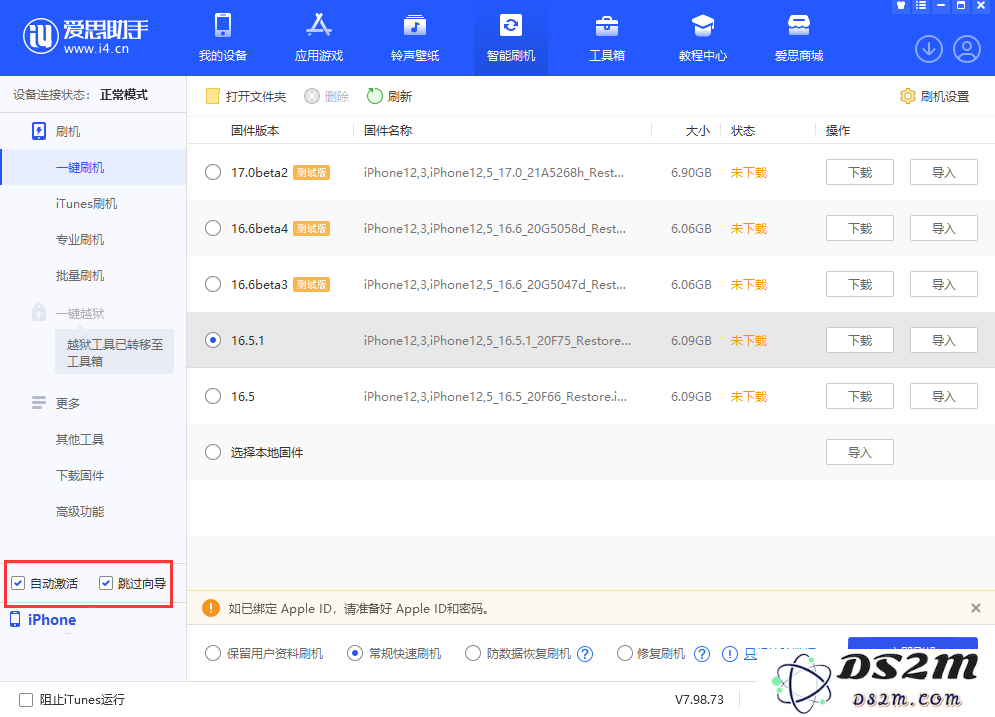Open 教程中心 from the top navigation
The width and height of the screenshot is (995, 717).
pos(702,38)
